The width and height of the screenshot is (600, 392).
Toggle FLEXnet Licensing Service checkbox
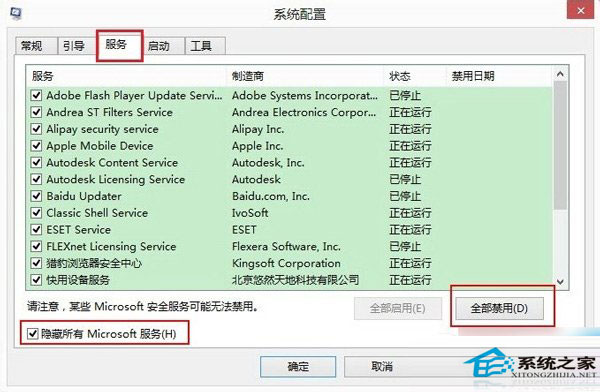pyautogui.click(x=36, y=247)
